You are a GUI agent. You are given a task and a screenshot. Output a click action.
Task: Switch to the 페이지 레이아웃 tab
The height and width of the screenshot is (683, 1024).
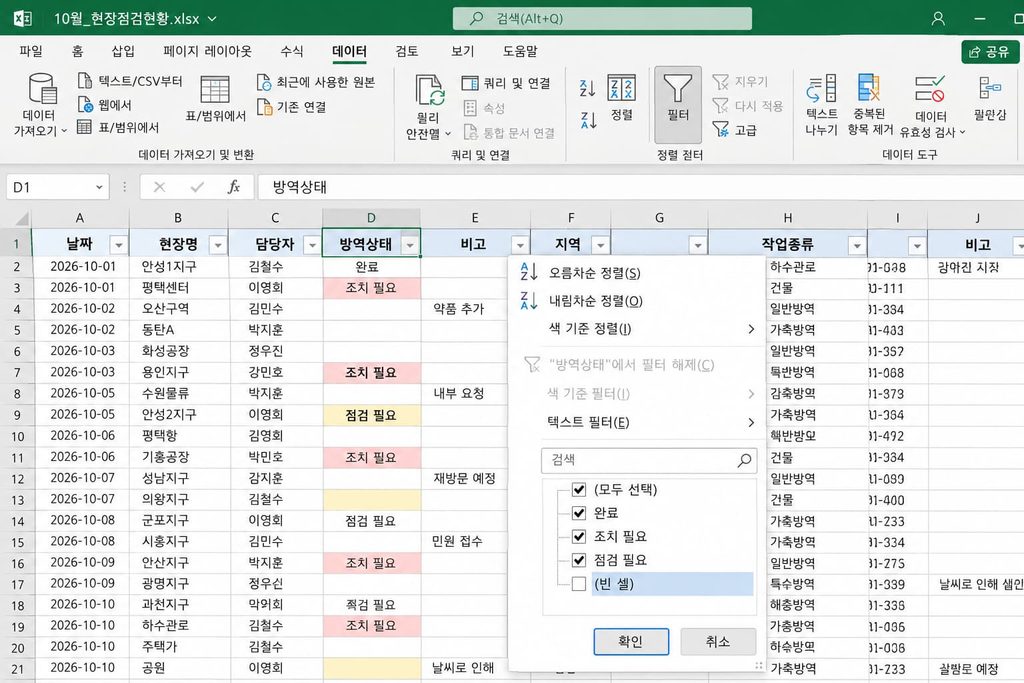207,51
